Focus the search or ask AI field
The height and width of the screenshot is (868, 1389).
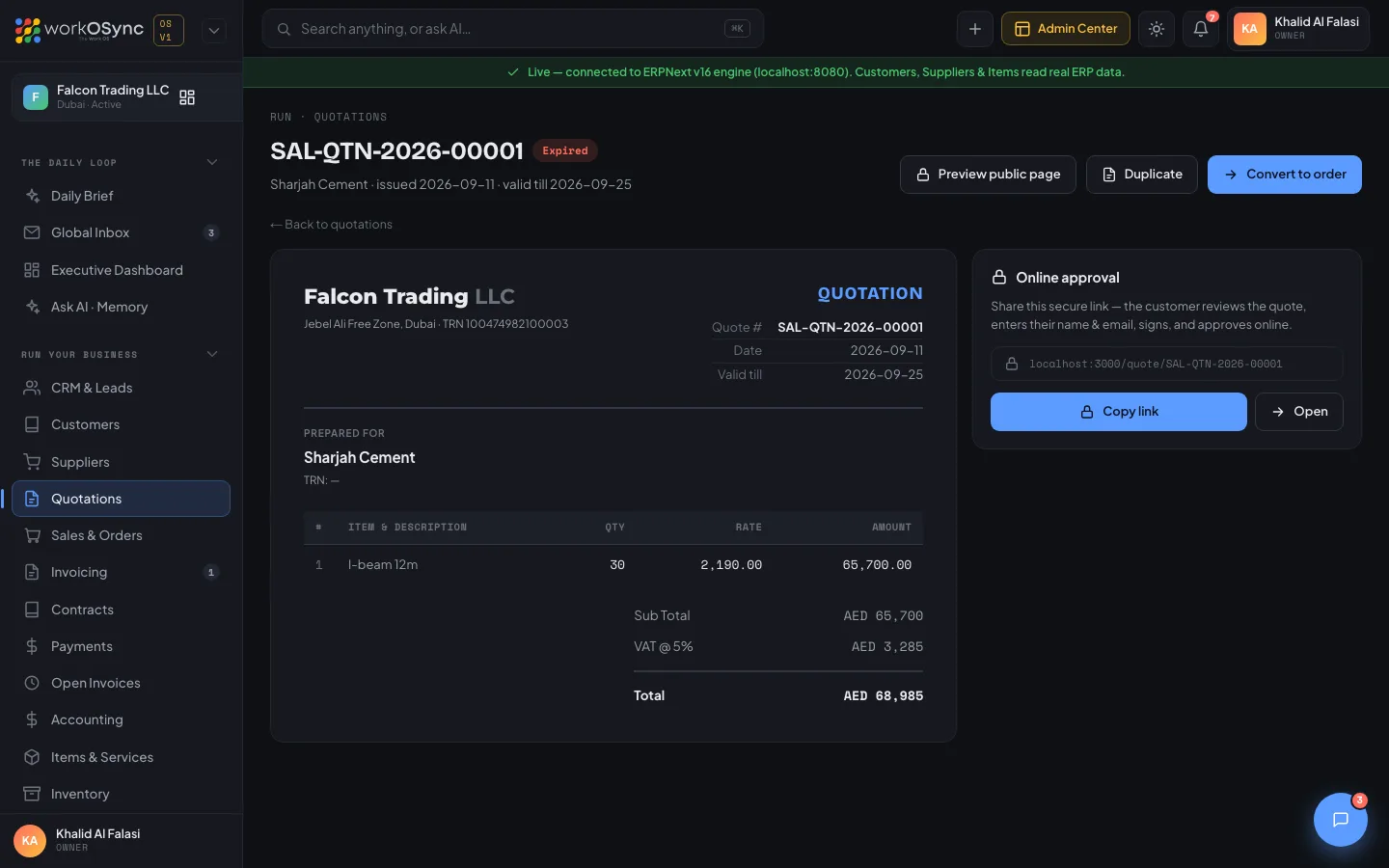513,29
